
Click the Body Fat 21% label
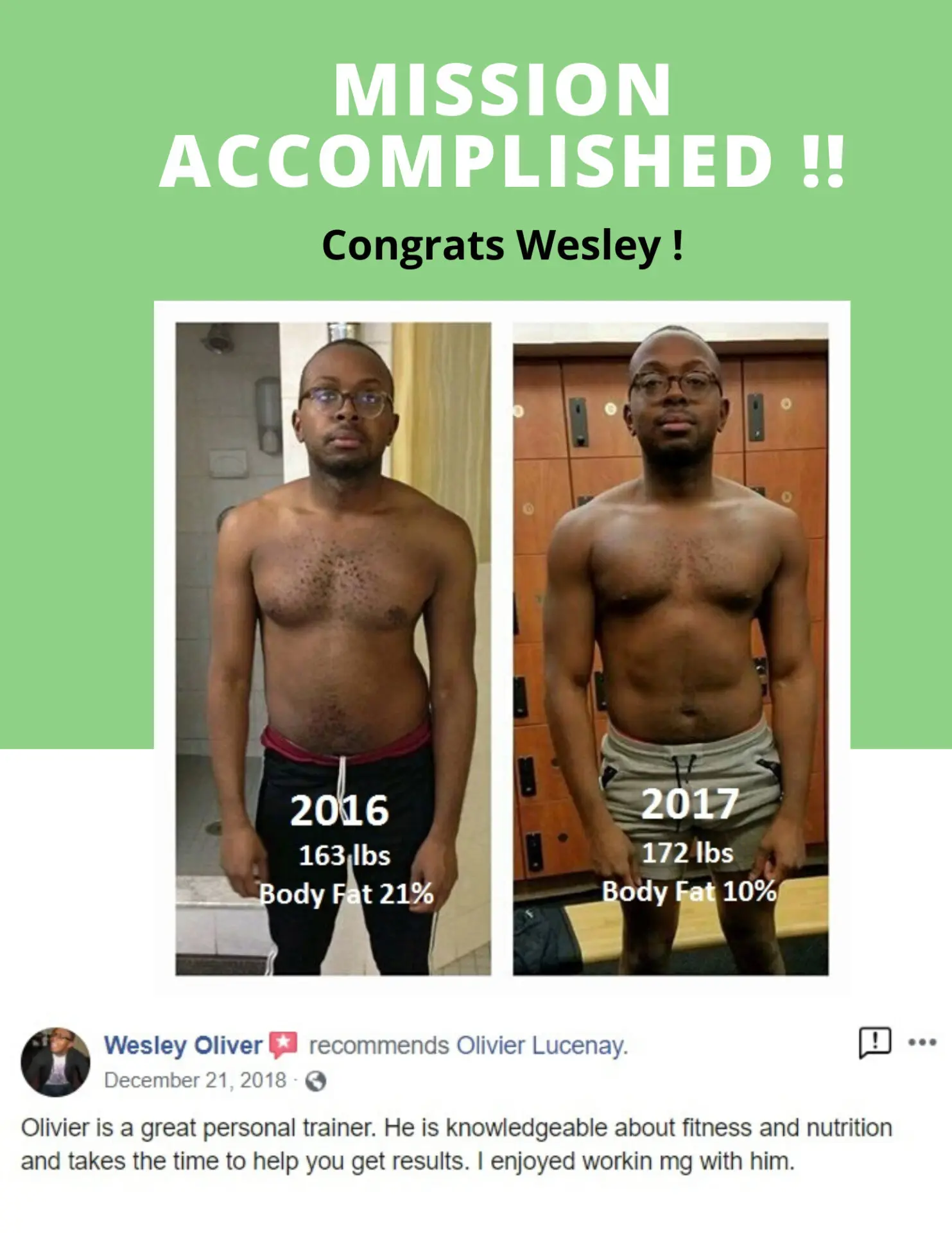tap(346, 895)
